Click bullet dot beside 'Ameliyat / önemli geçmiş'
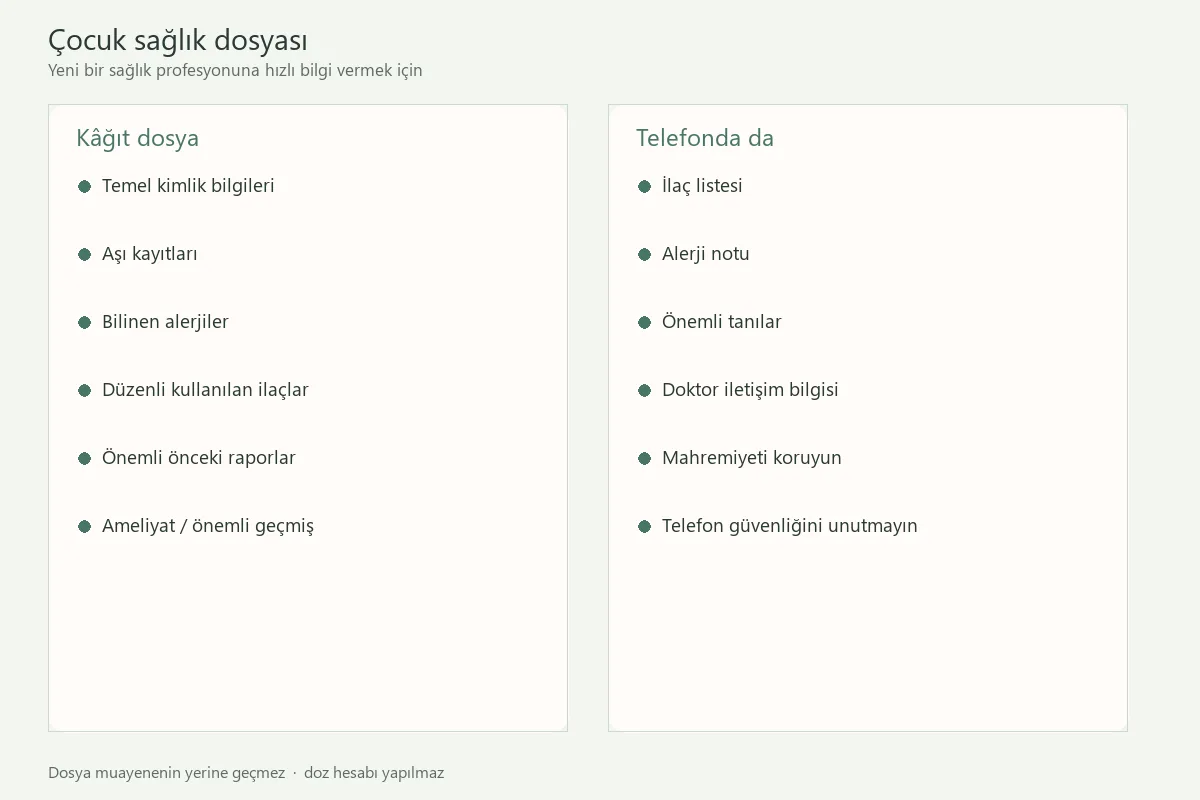Image resolution: width=1200 pixels, height=800 pixels. pyautogui.click(x=85, y=526)
